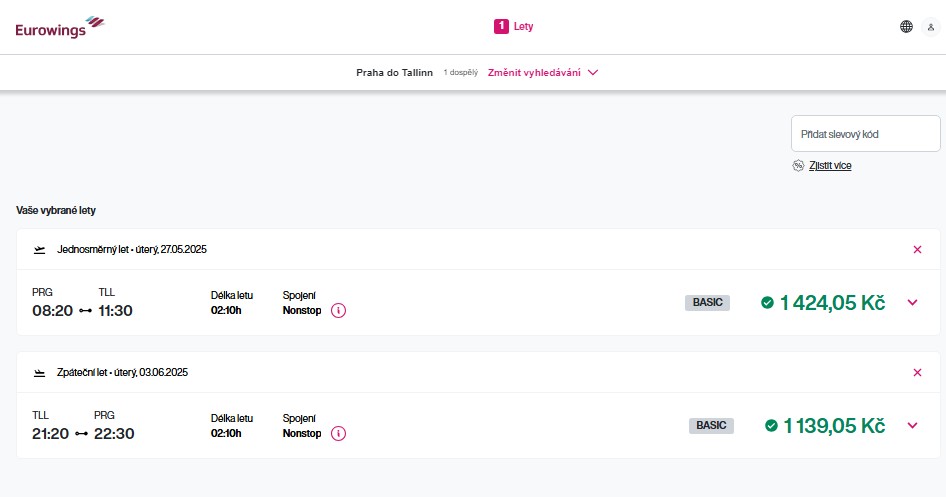Click the BASIC badge on return flight
Image resolution: width=946 pixels, height=497 pixels.
tap(711, 426)
